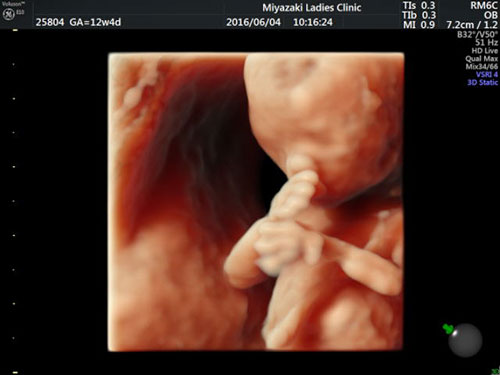Image resolution: width=500 pixels, height=375 pixels.
Task: Click the 7.2cm / 1.2 depth readout
Action: tap(472, 25)
